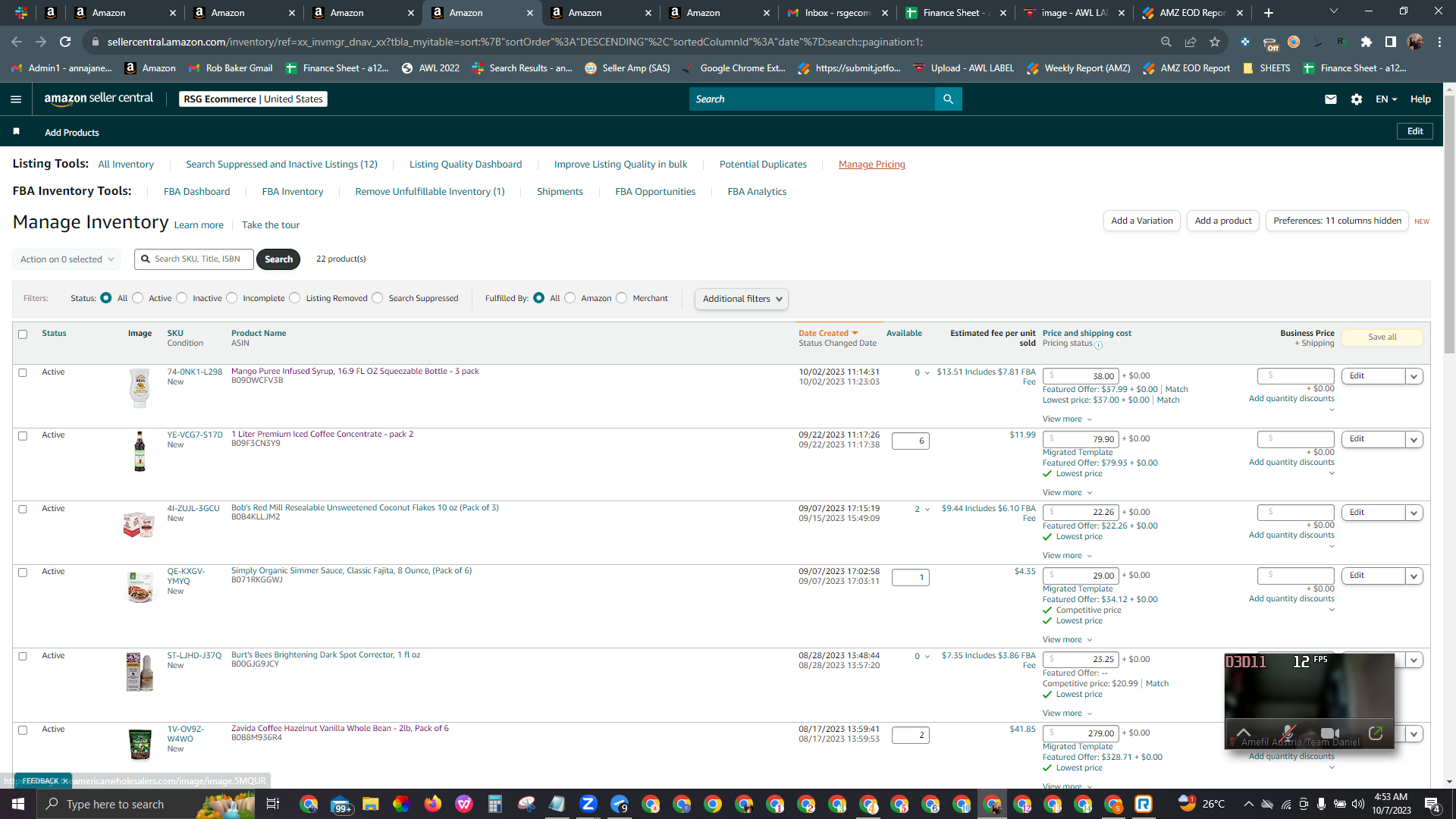Sort by Date Created column header
The image size is (1456, 819).
click(827, 334)
